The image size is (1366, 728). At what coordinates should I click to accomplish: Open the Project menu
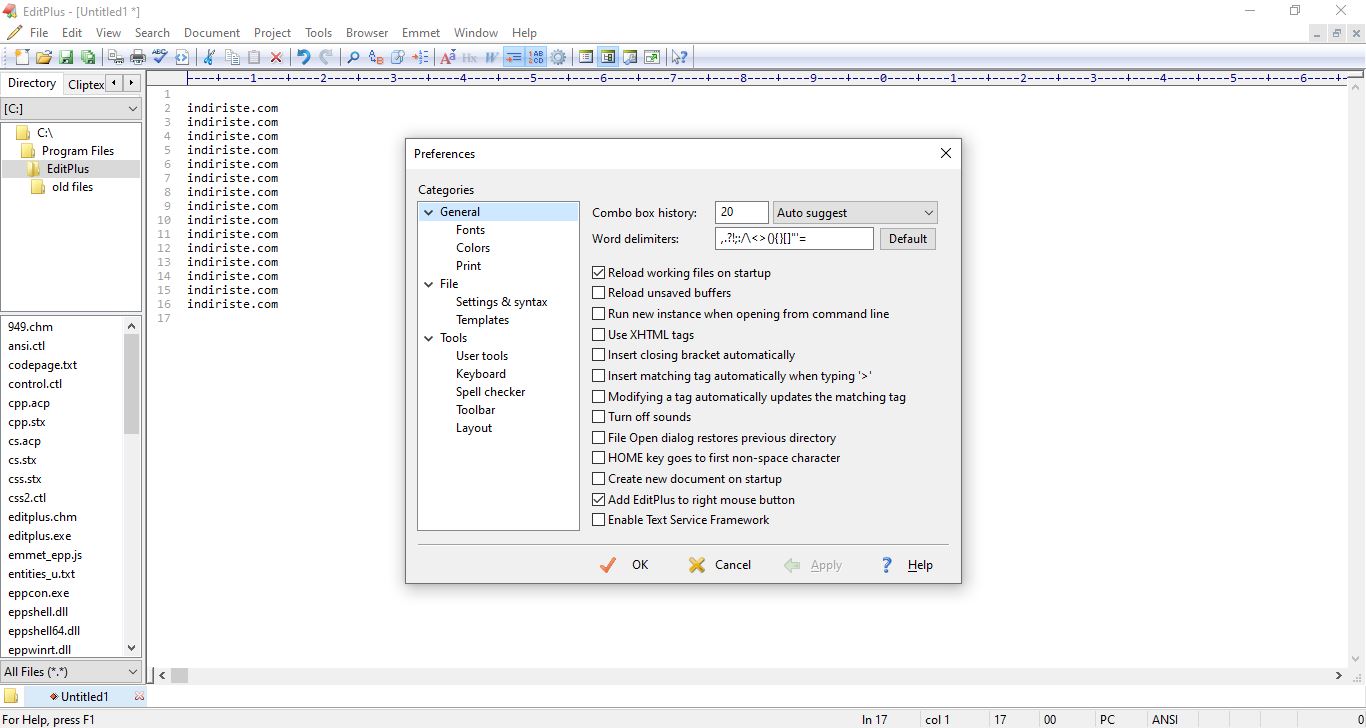pyautogui.click(x=272, y=33)
